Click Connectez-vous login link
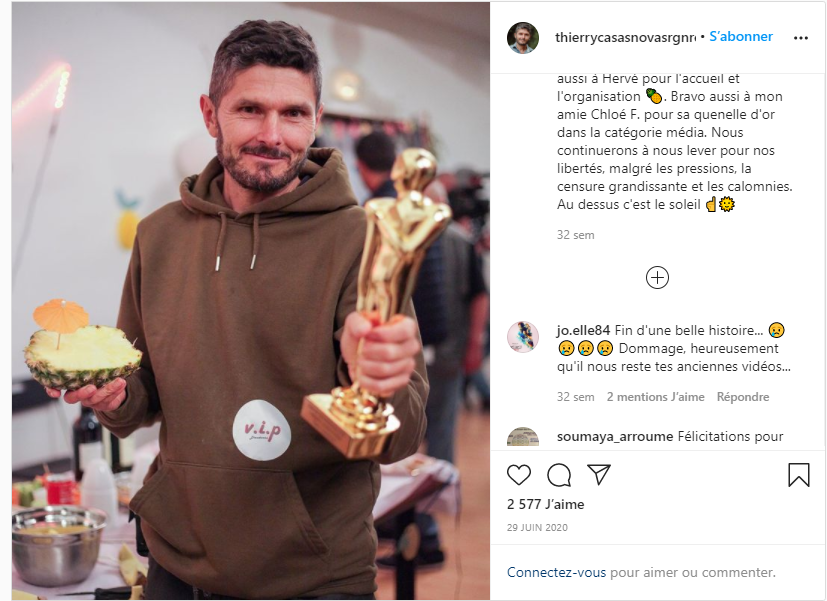The height and width of the screenshot is (601, 827). click(556, 572)
